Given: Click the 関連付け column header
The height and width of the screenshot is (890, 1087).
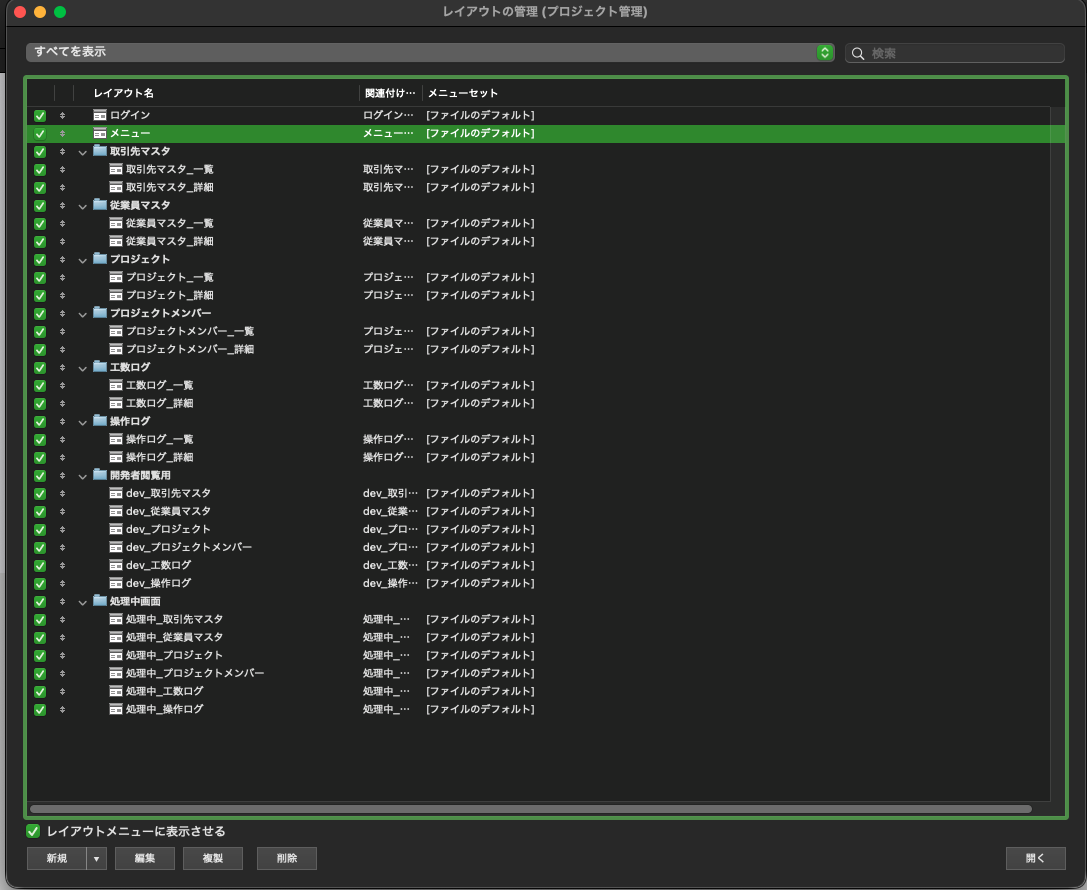Looking at the screenshot, I should tap(390, 93).
